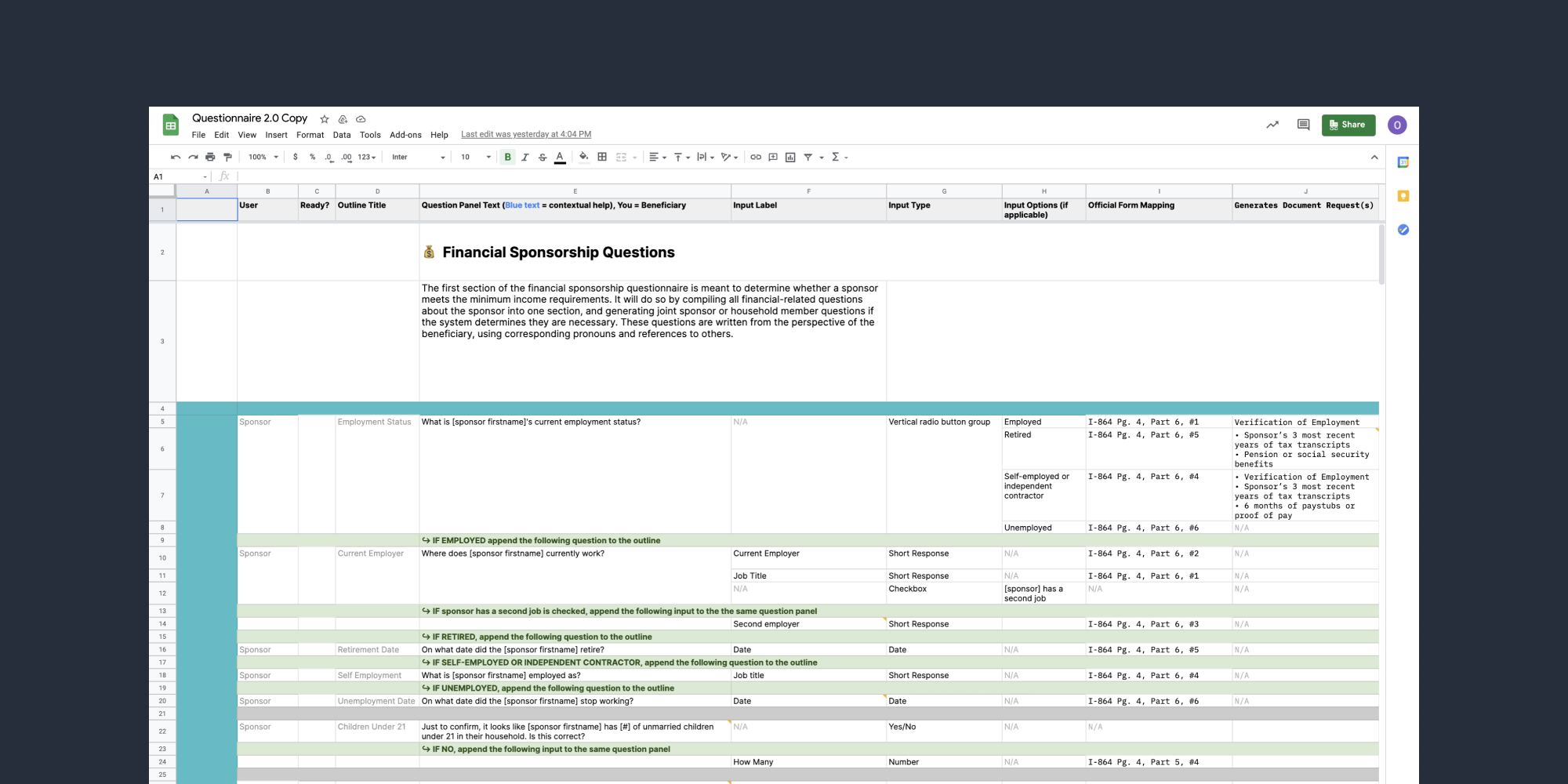Click the Name Box showing A1
This screenshot has height=784, width=1568.
(x=180, y=176)
